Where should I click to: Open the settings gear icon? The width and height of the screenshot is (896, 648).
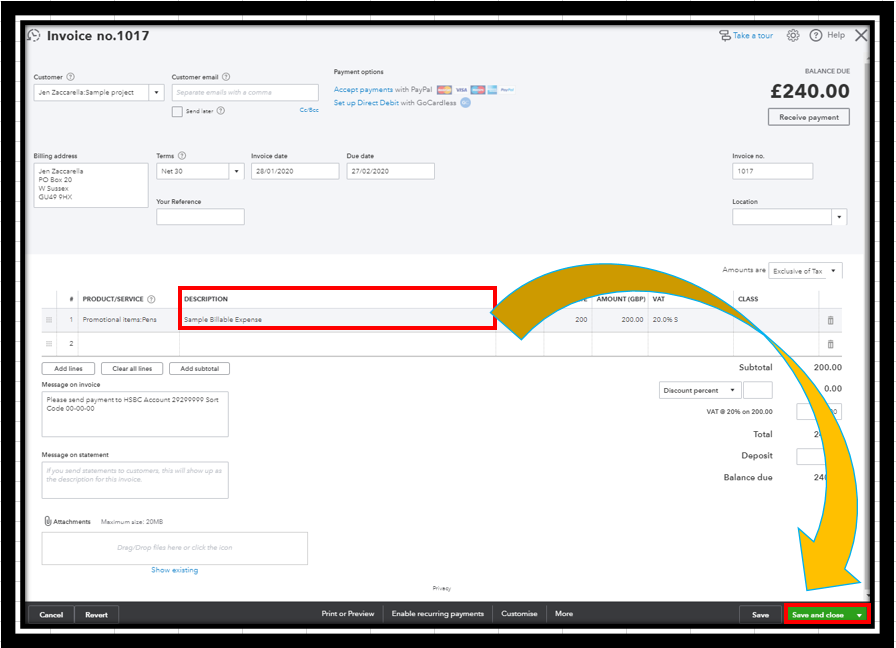point(793,35)
